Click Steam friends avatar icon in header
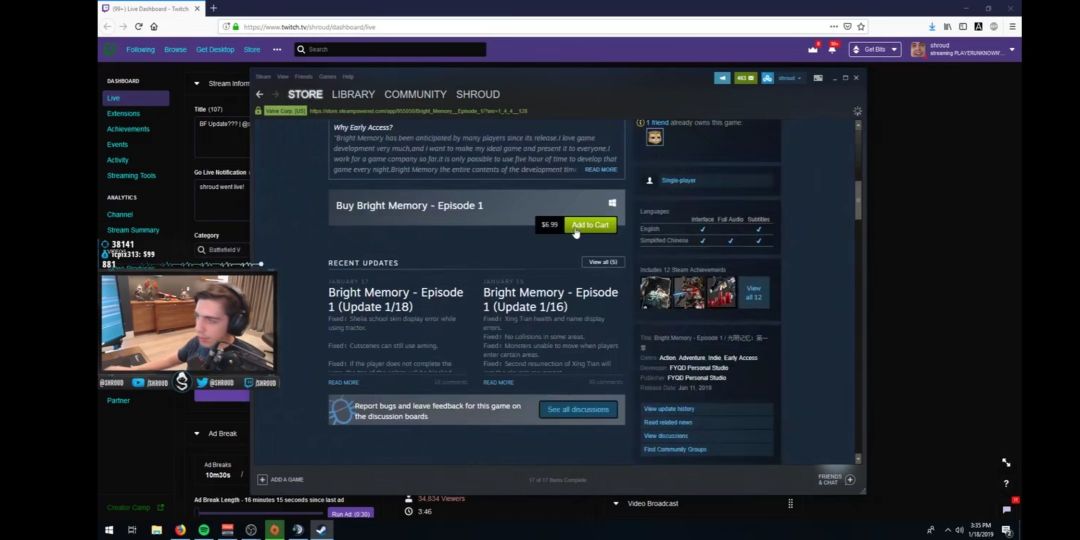1080x540 pixels. [x=767, y=78]
